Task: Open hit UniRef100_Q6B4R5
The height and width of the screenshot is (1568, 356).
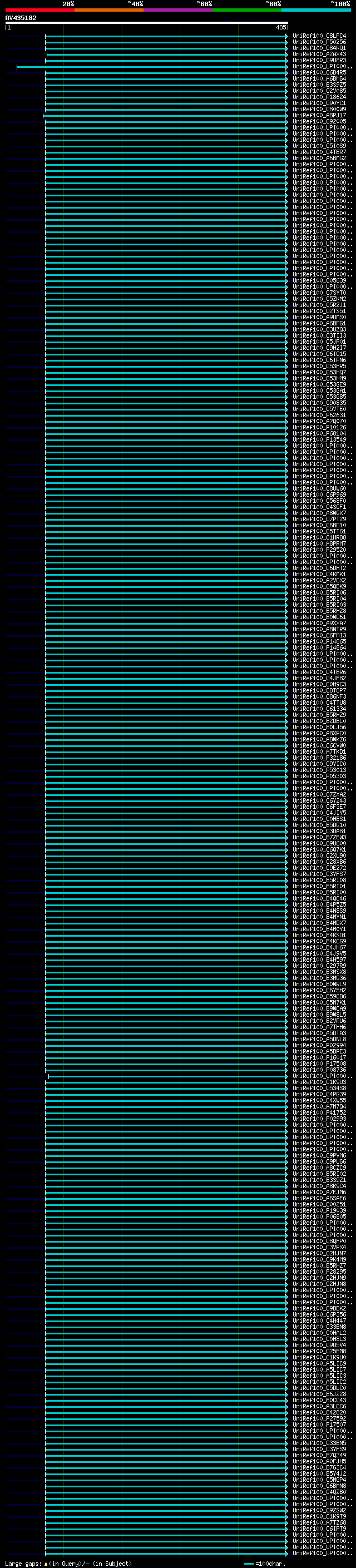Action: point(319,72)
